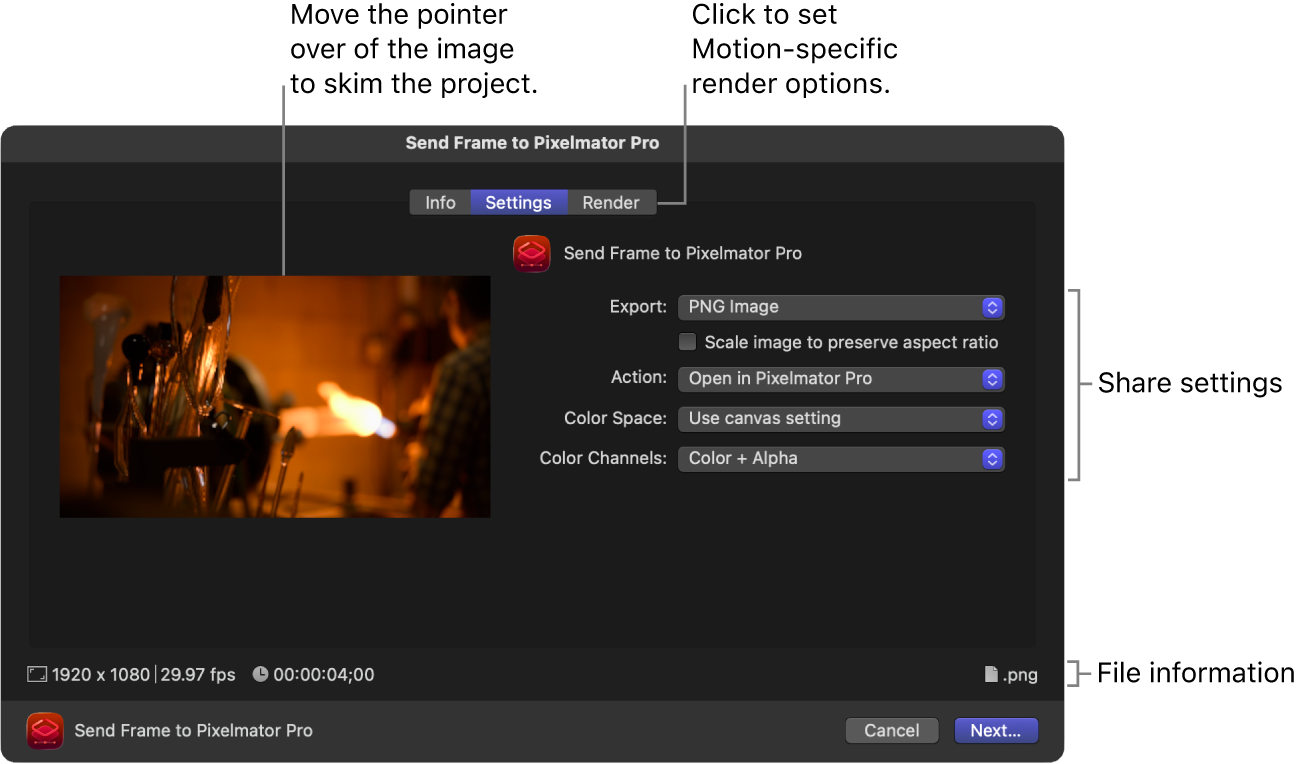This screenshot has width=1304, height=764.
Task: Click the .png file extension text
Action: coord(1020,675)
